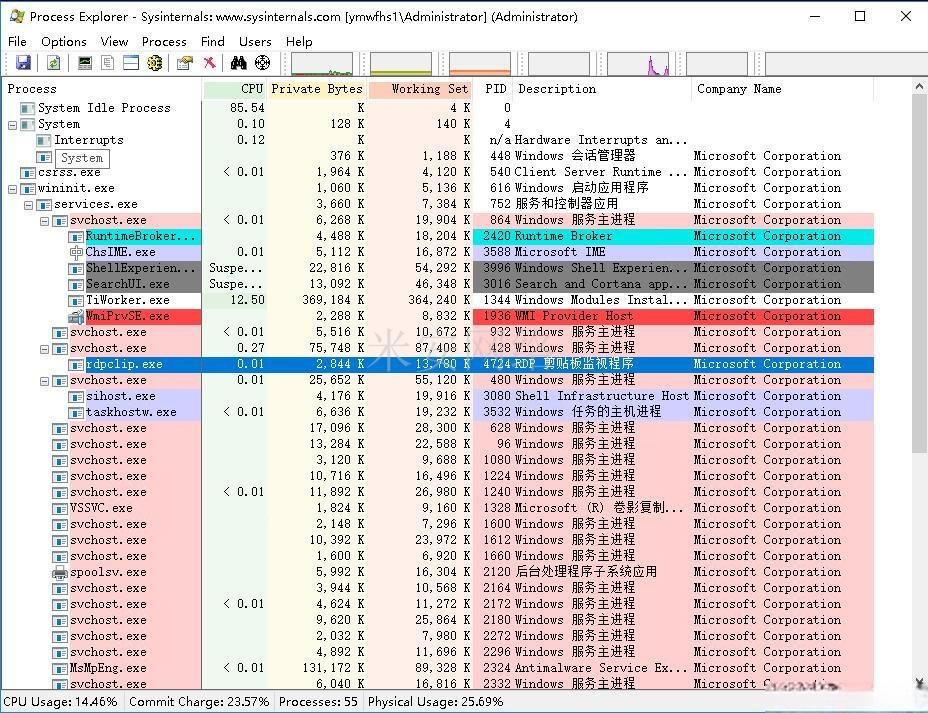The image size is (928, 713).
Task: Click the yellow commit history mini graph
Action: pos(401,64)
